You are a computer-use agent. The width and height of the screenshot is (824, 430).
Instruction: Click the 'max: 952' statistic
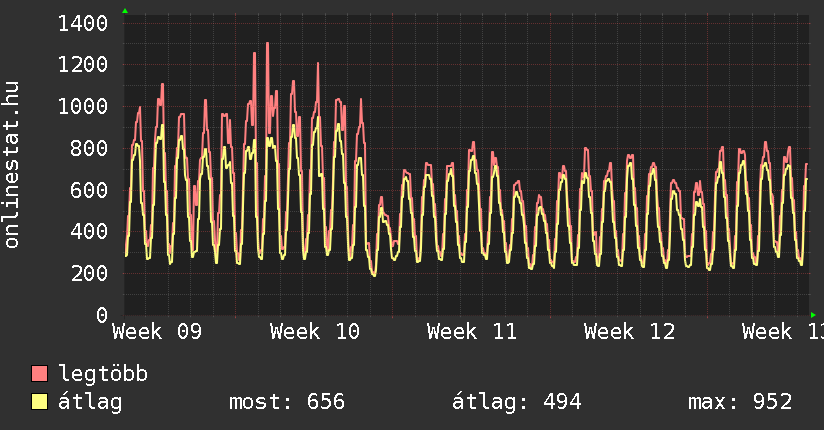(x=740, y=402)
